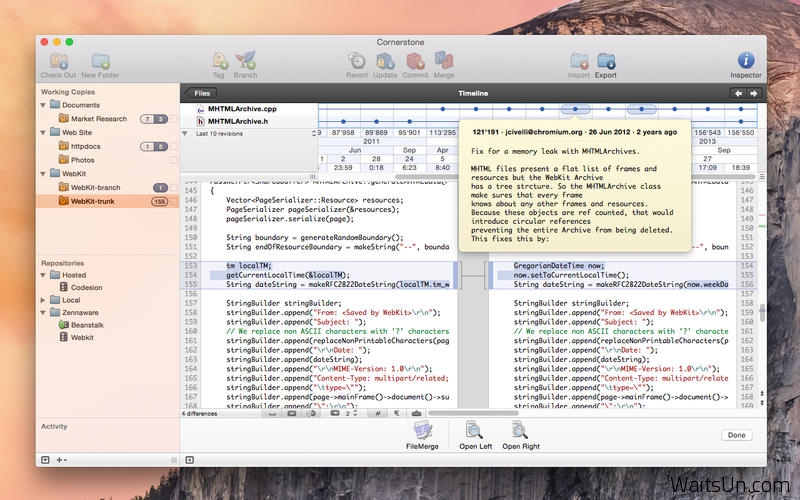Launch FileMerge for this comparison
800x500 pixels.
coord(422,431)
